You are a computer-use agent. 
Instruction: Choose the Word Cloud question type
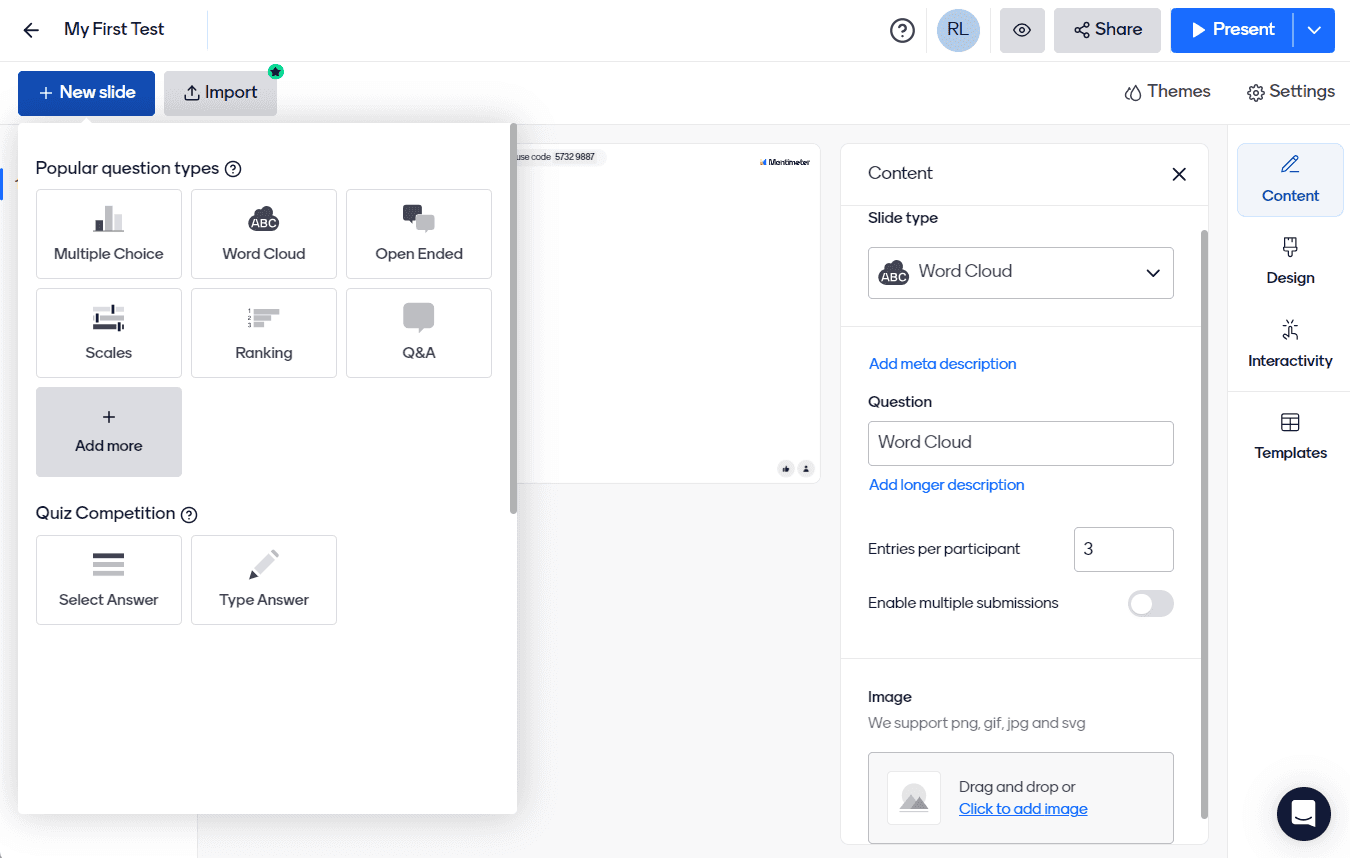[264, 234]
